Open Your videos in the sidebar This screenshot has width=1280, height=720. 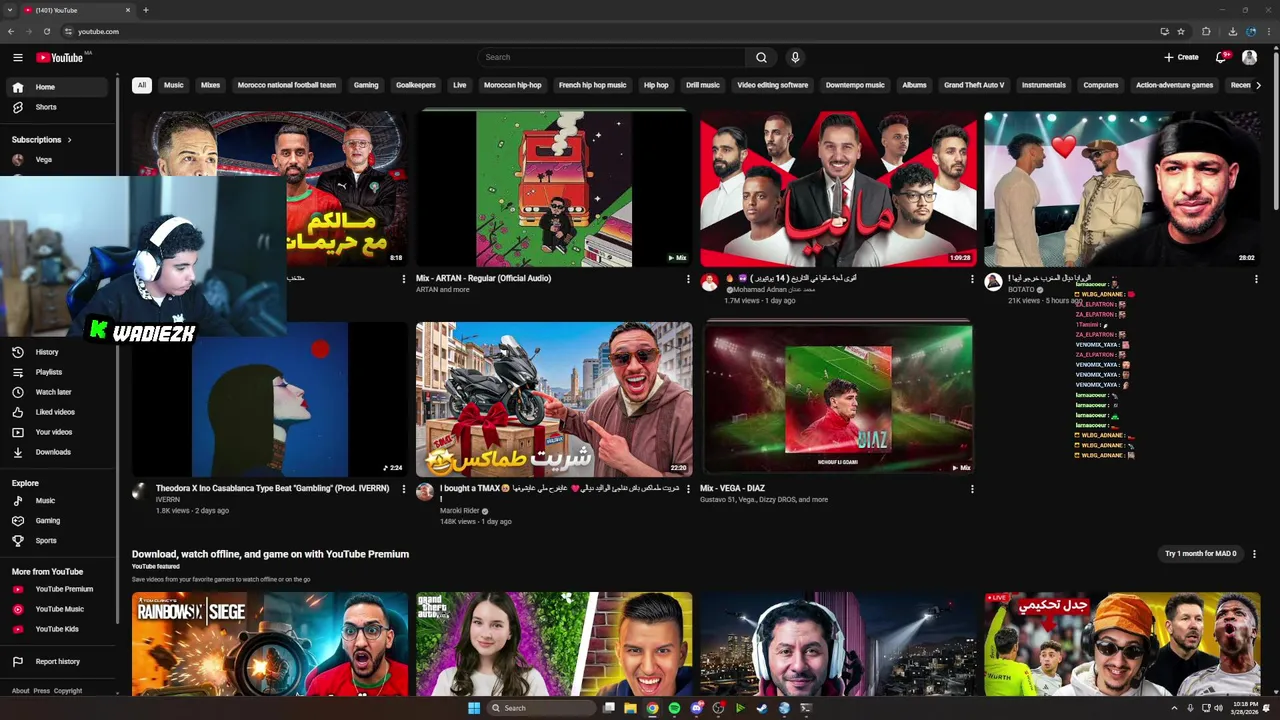pos(59,432)
